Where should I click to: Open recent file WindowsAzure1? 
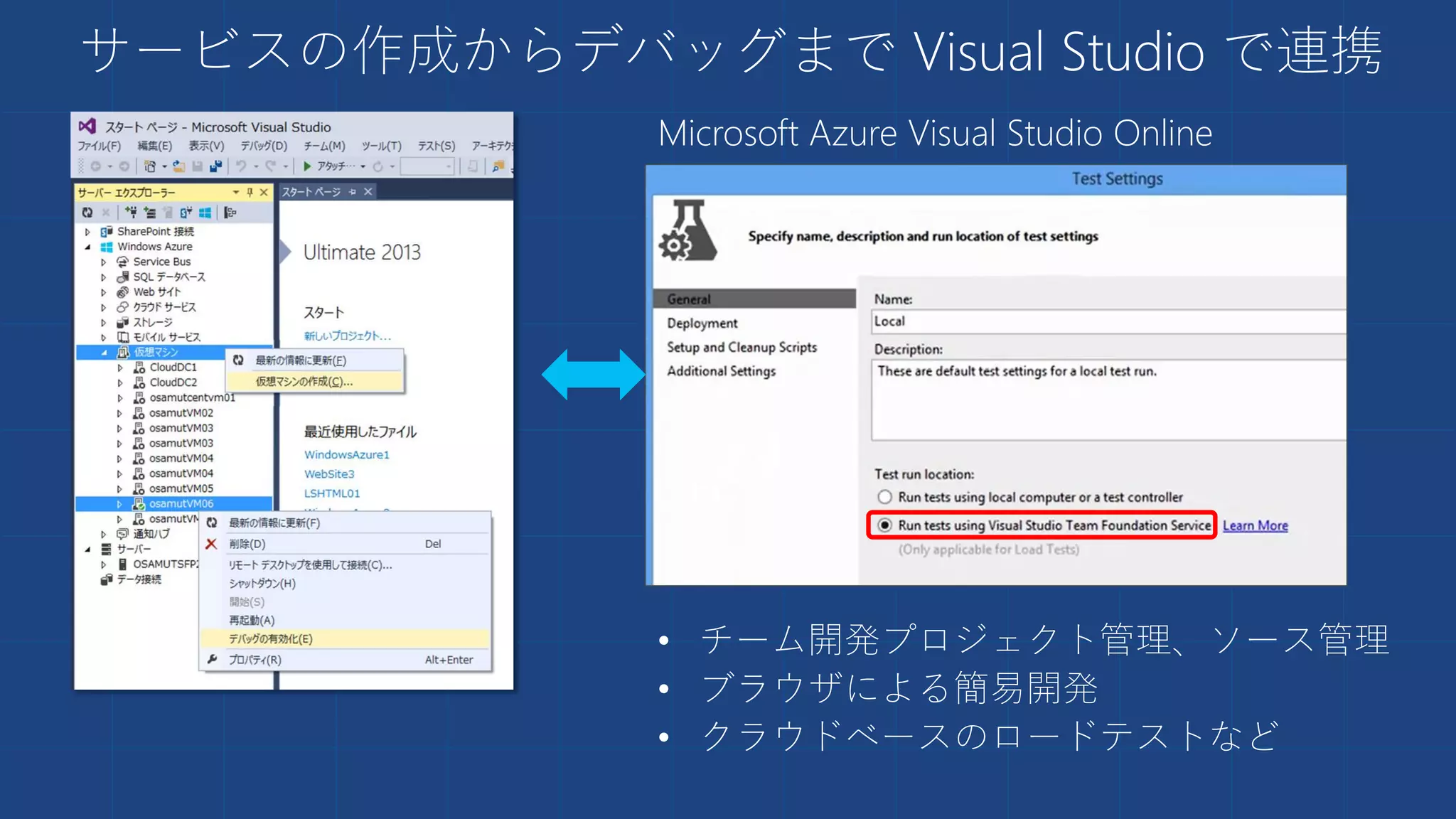(347, 454)
